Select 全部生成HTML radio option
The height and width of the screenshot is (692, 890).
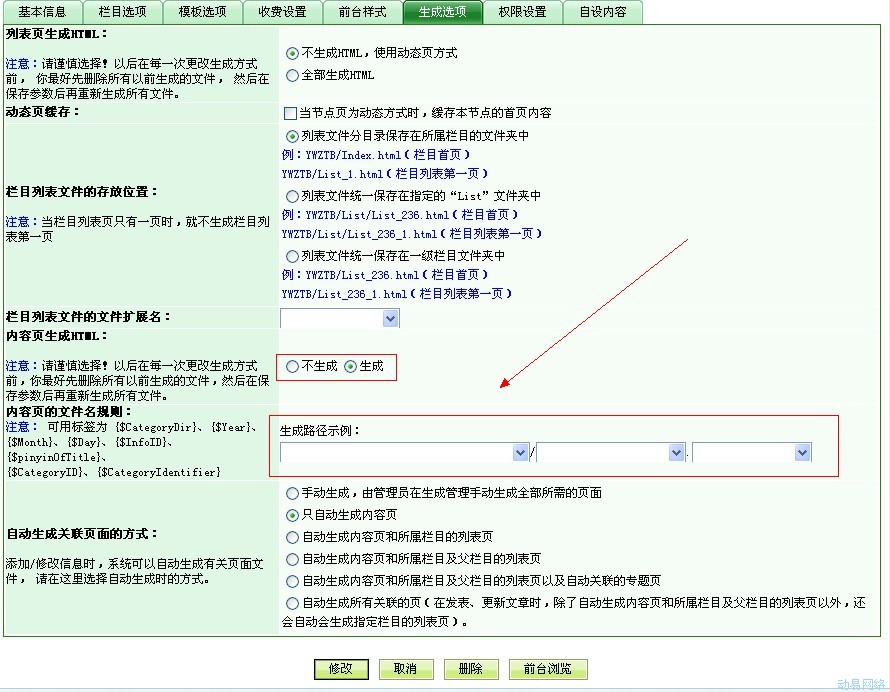[x=292, y=75]
